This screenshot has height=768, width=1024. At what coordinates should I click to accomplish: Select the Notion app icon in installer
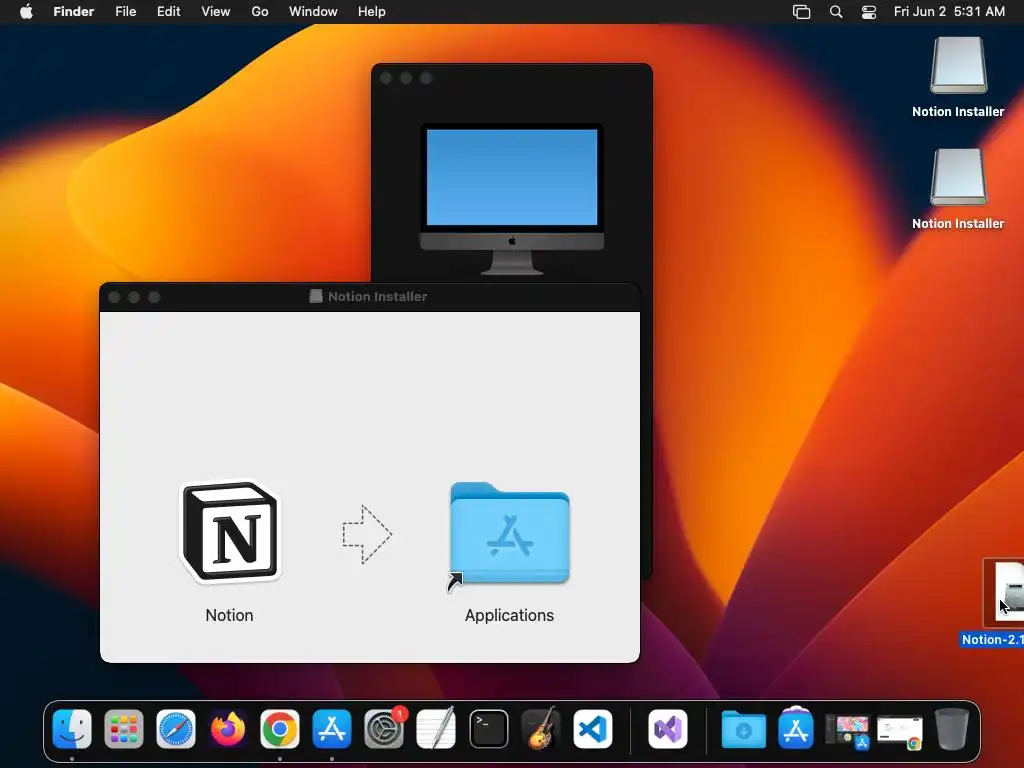click(x=230, y=532)
